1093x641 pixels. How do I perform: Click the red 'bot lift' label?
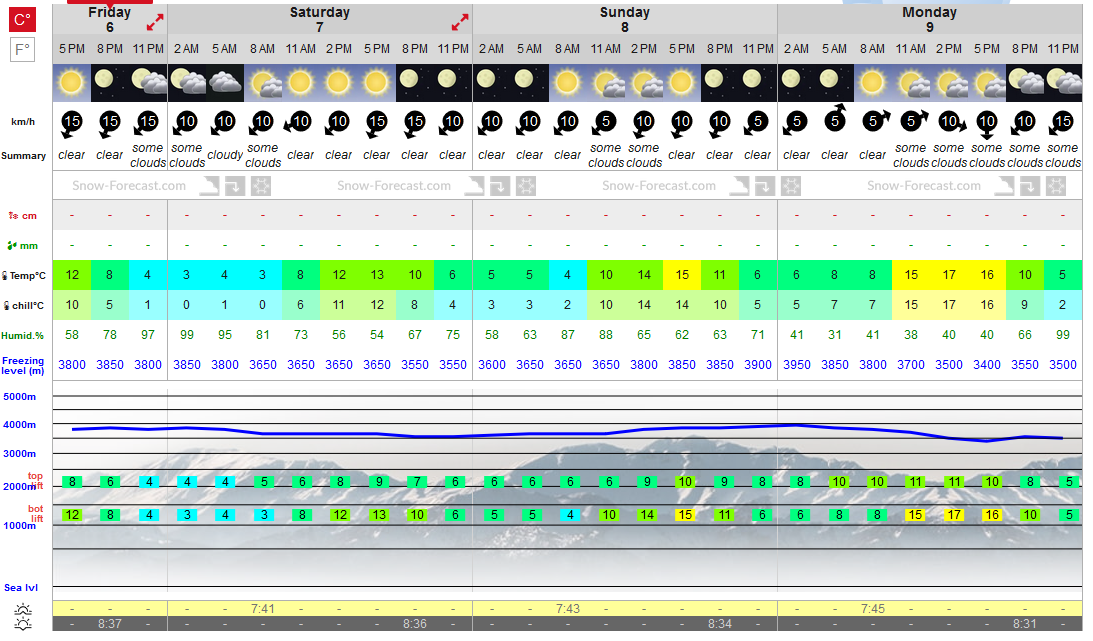[36, 513]
